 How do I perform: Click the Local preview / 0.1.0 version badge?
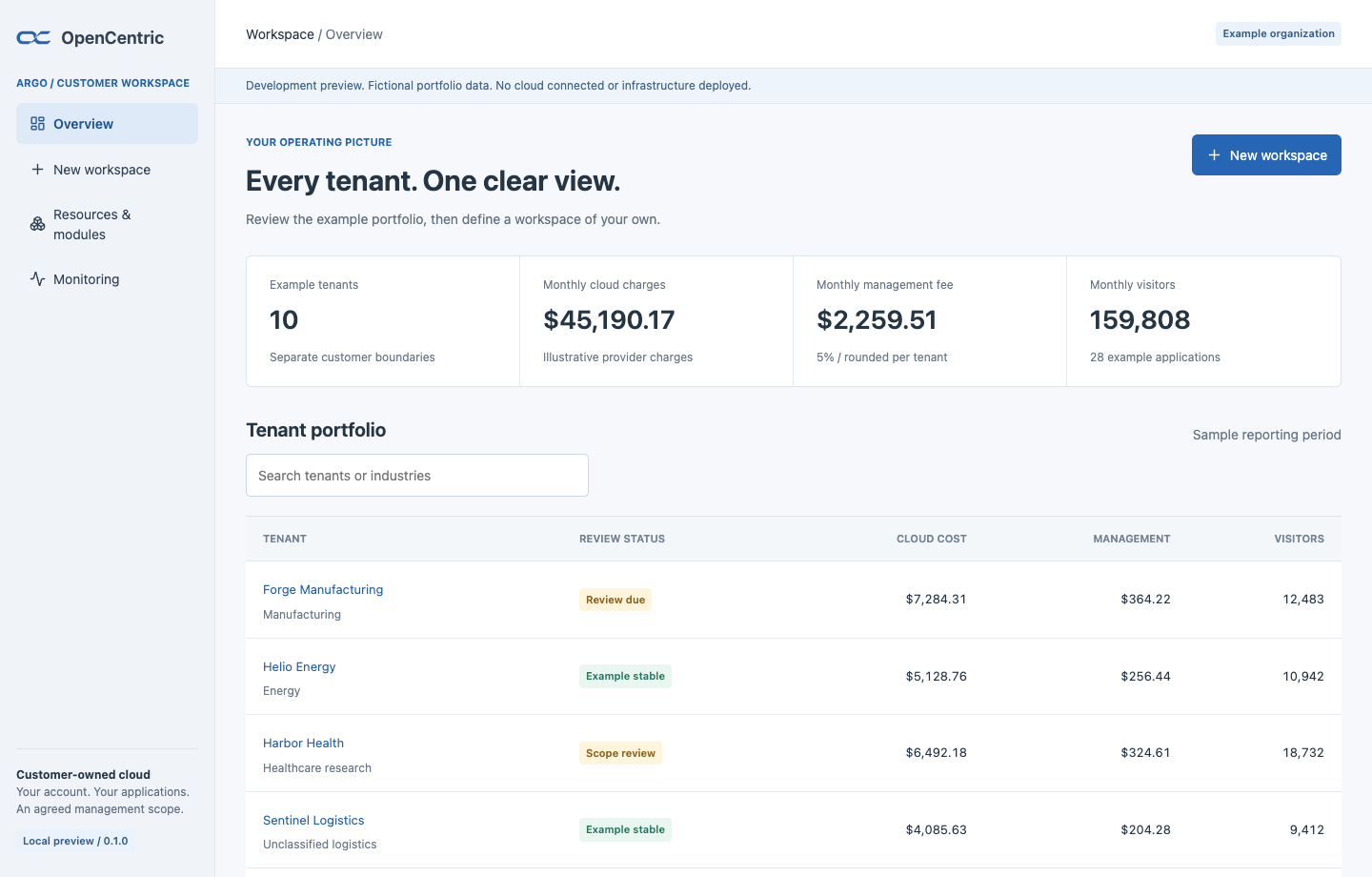click(75, 841)
